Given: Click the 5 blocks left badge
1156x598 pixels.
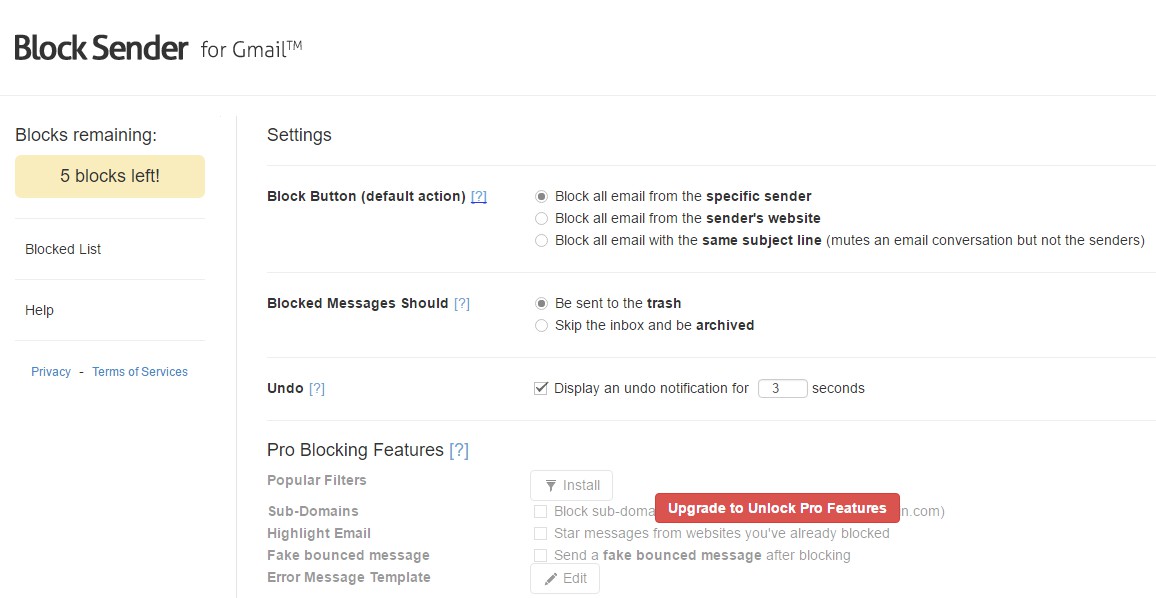Looking at the screenshot, I should coord(110,177).
